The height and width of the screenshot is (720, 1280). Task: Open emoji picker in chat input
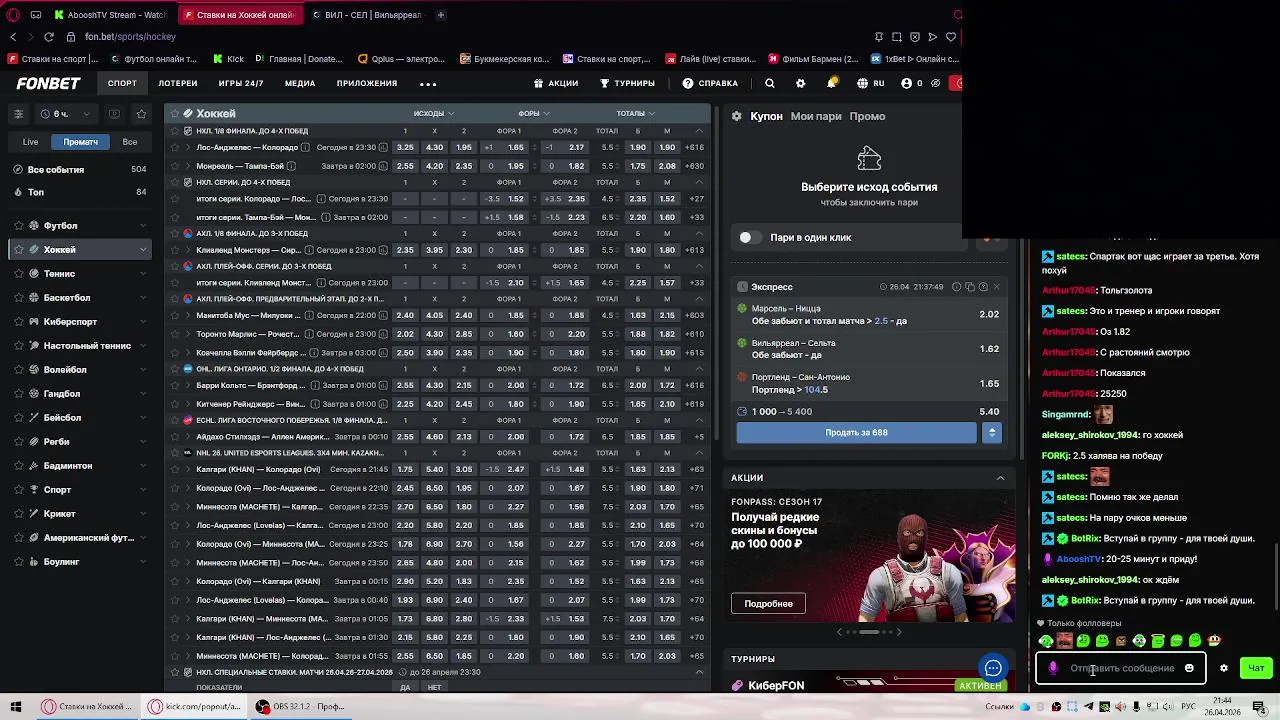coord(1189,668)
